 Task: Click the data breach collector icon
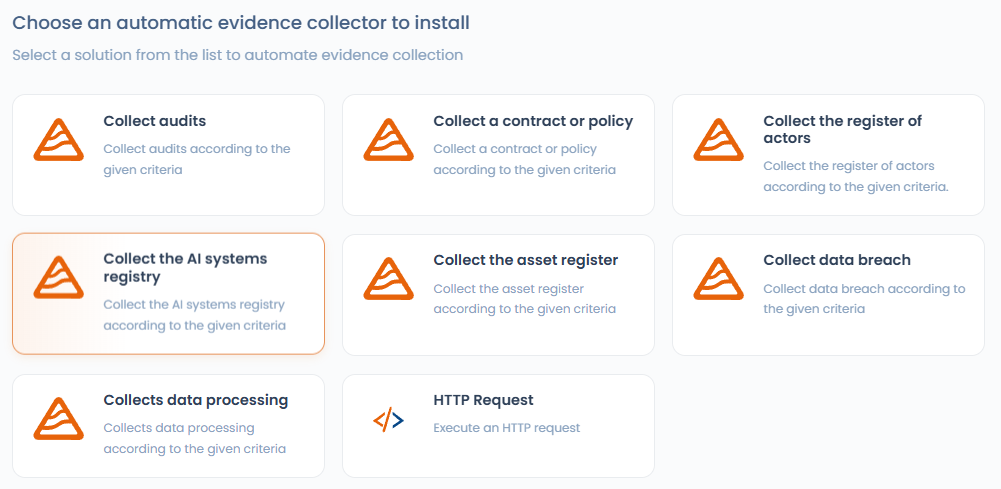718,279
